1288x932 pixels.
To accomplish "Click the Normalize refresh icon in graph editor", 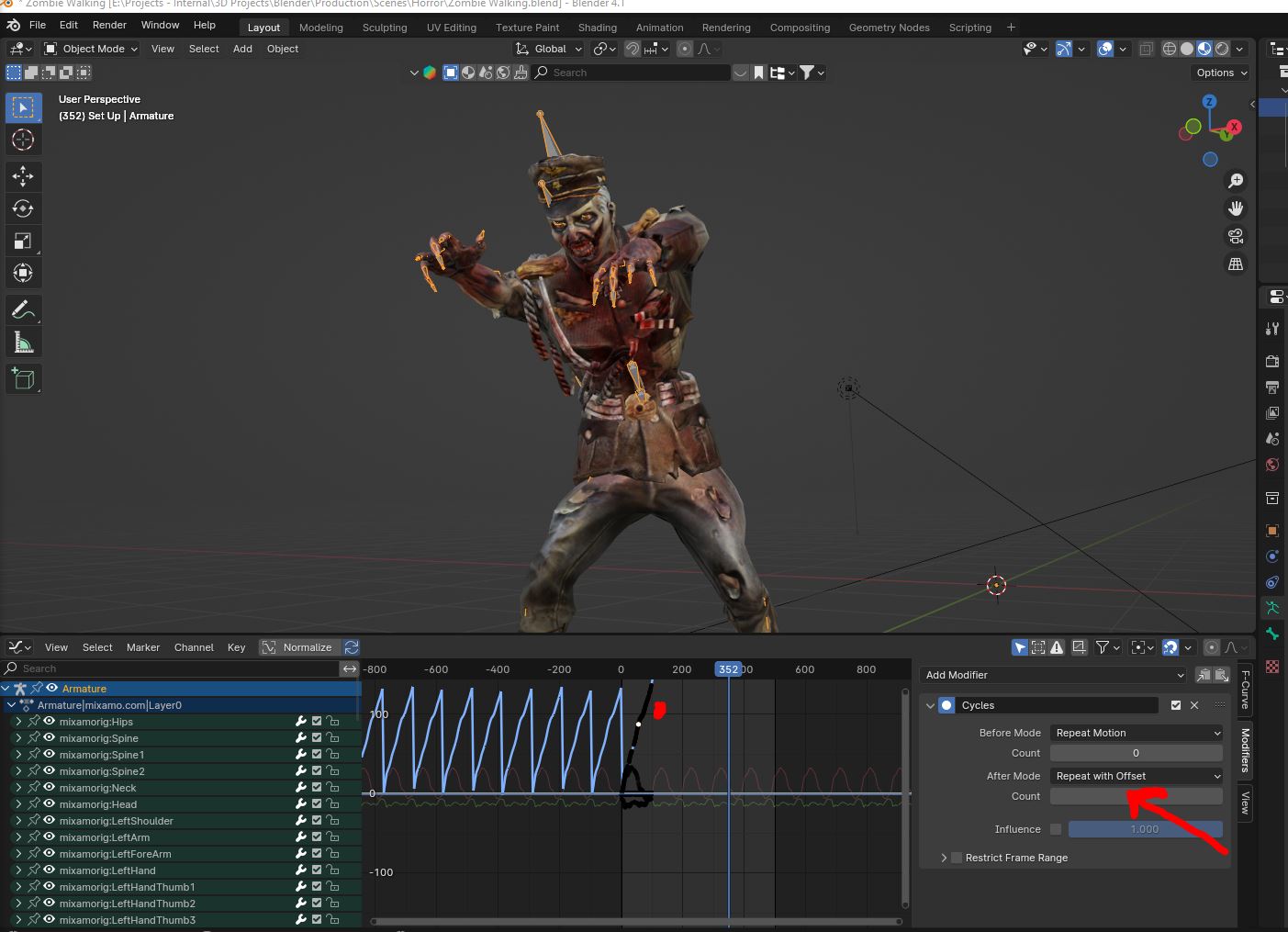I will click(352, 647).
